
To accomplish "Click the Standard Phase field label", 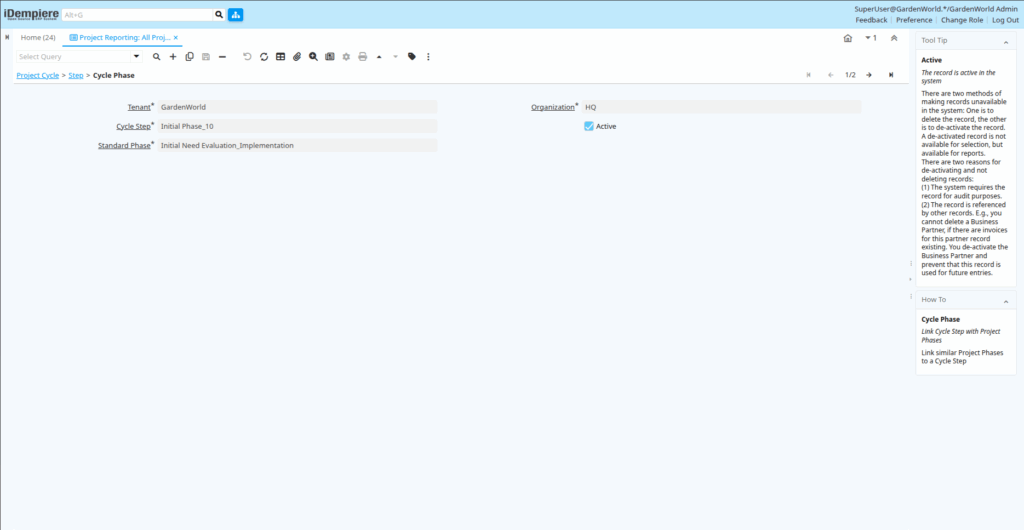I will pyautogui.click(x=124, y=146).
